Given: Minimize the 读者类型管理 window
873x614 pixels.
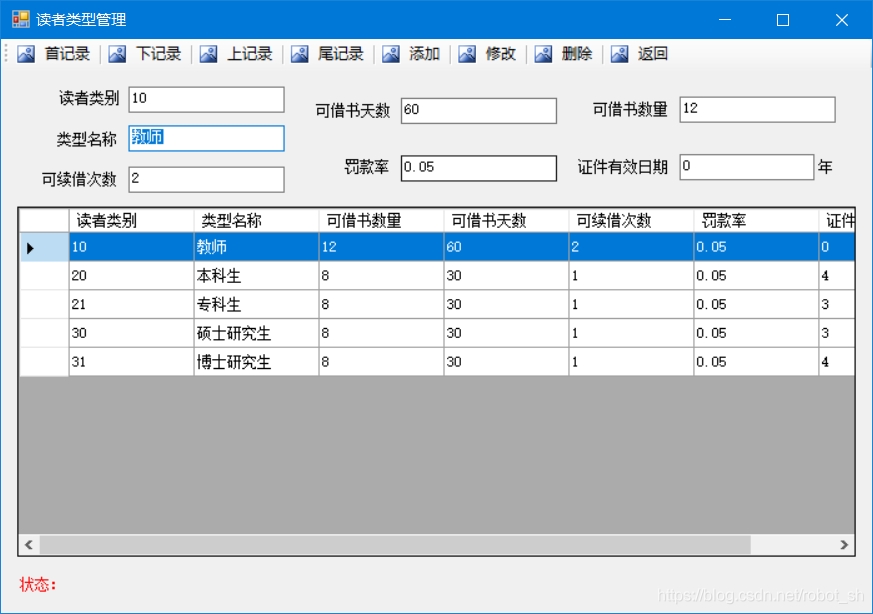Looking at the screenshot, I should [x=725, y=20].
